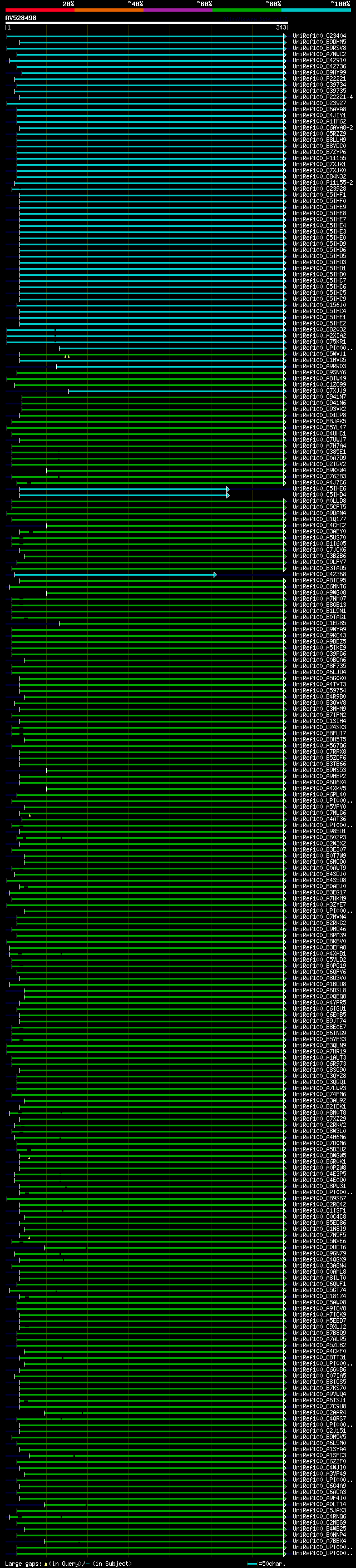This screenshot has width=356, height=1568.
Task: Select hit label UniRef100_A8IC95
Action: pyautogui.click(x=319, y=581)
